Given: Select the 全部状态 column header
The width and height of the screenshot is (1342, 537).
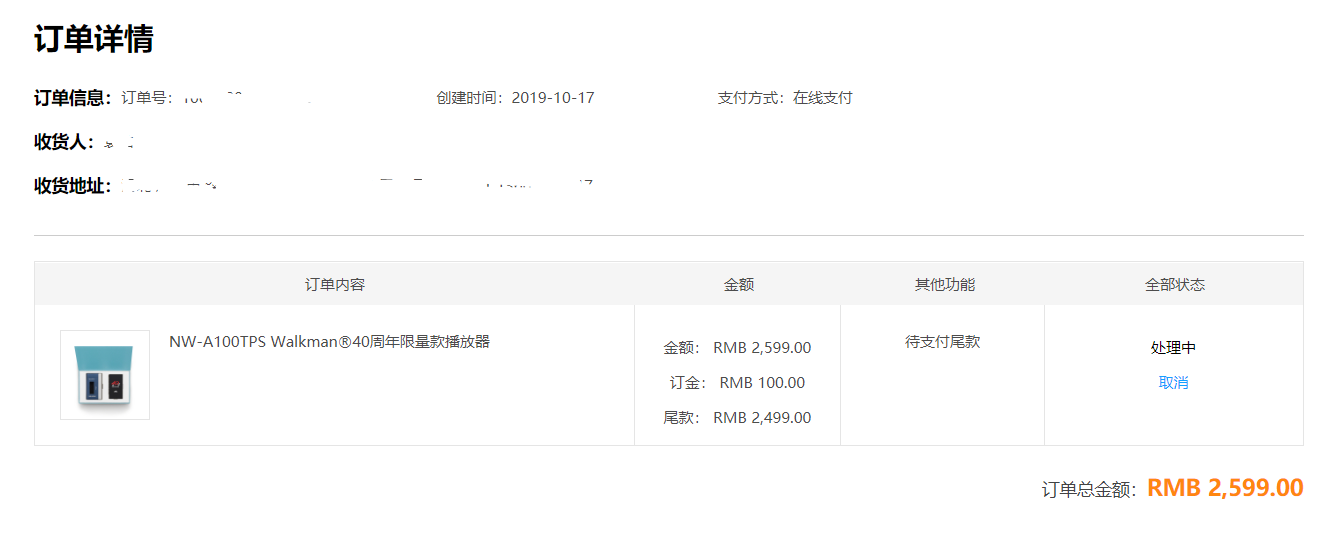Looking at the screenshot, I should (1174, 285).
